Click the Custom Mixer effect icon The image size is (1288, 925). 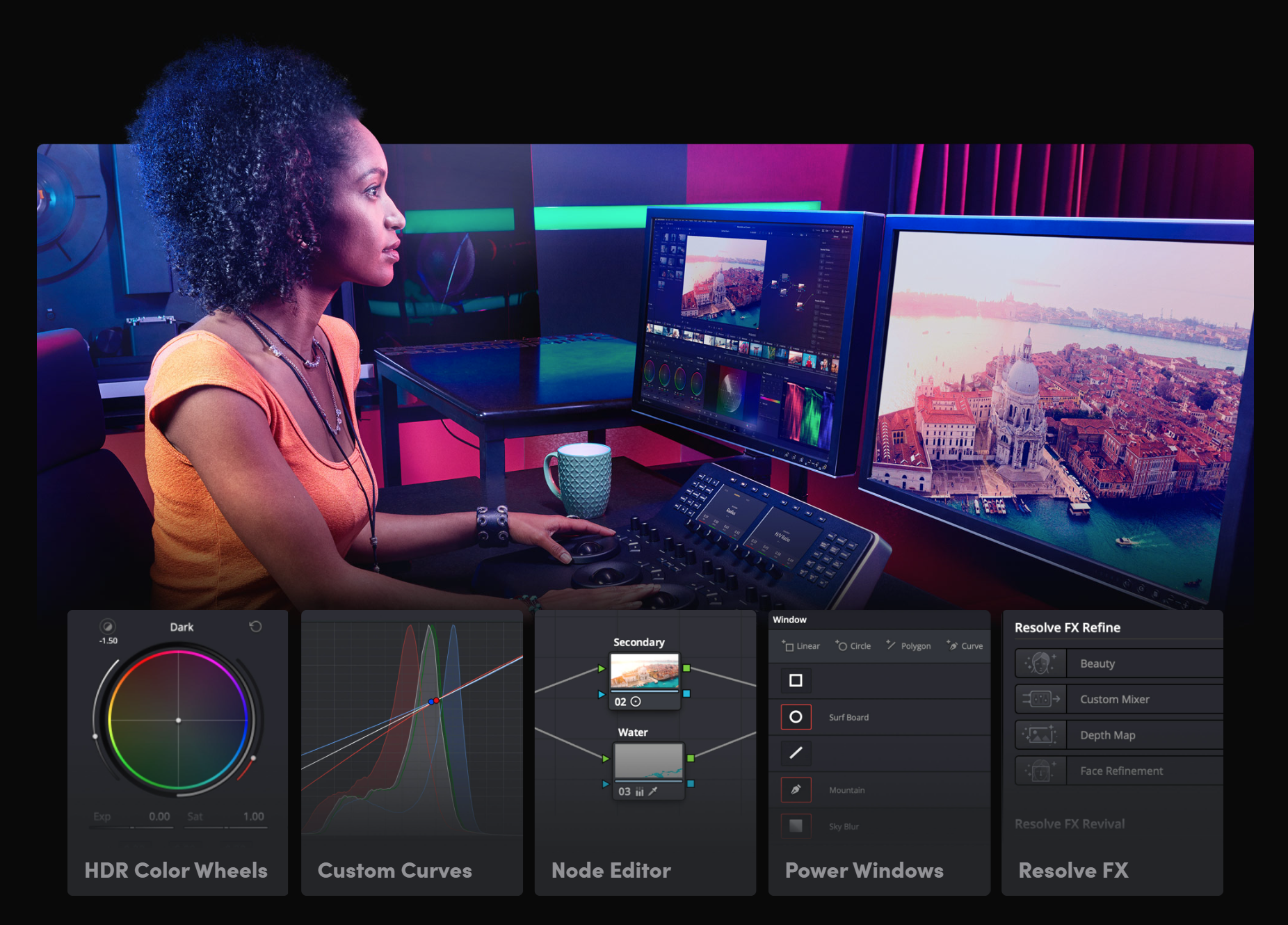click(1040, 699)
